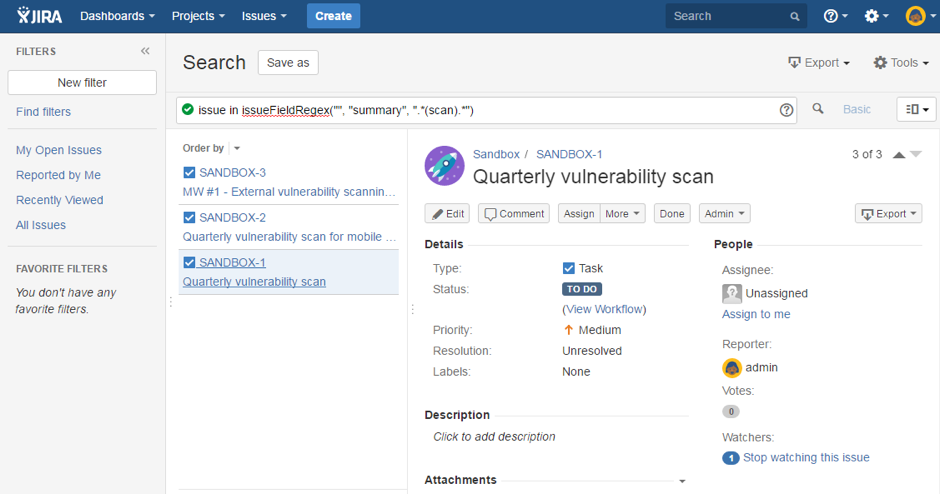
Task: Click Stop watching this issue
Action: [x=806, y=457]
